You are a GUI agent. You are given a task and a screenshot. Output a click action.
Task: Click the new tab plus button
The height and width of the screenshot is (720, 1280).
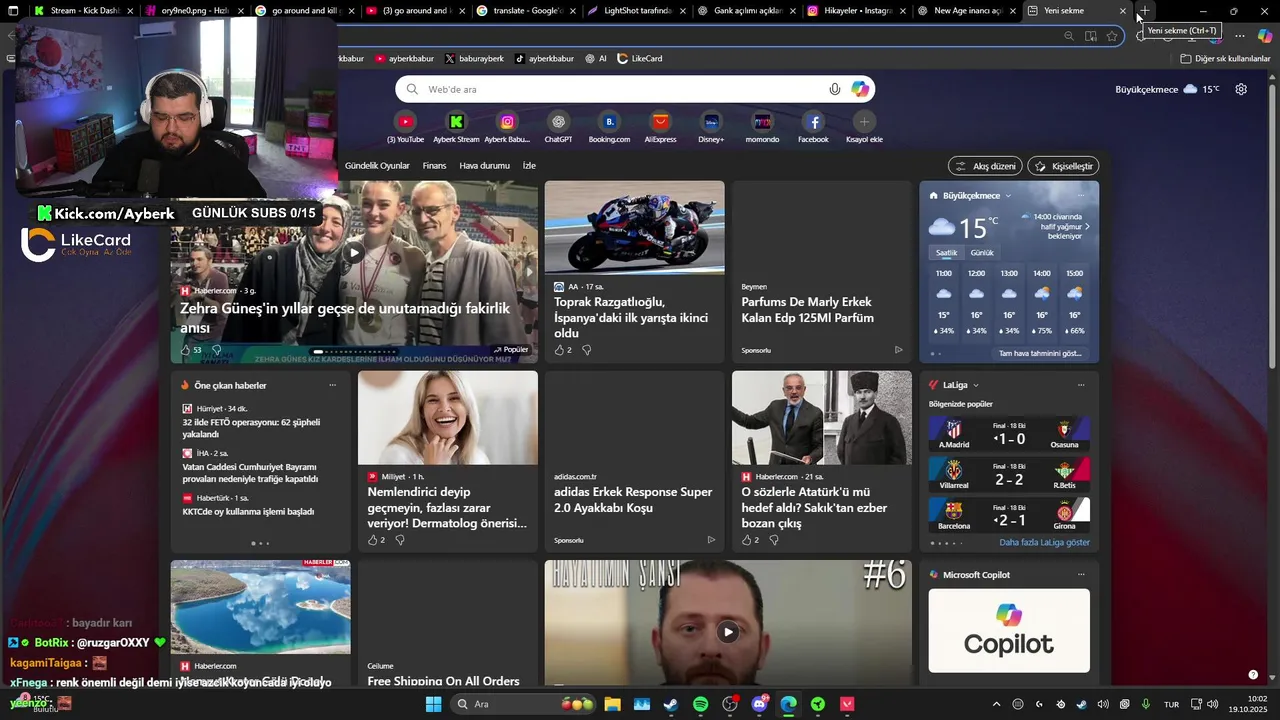point(1144,11)
